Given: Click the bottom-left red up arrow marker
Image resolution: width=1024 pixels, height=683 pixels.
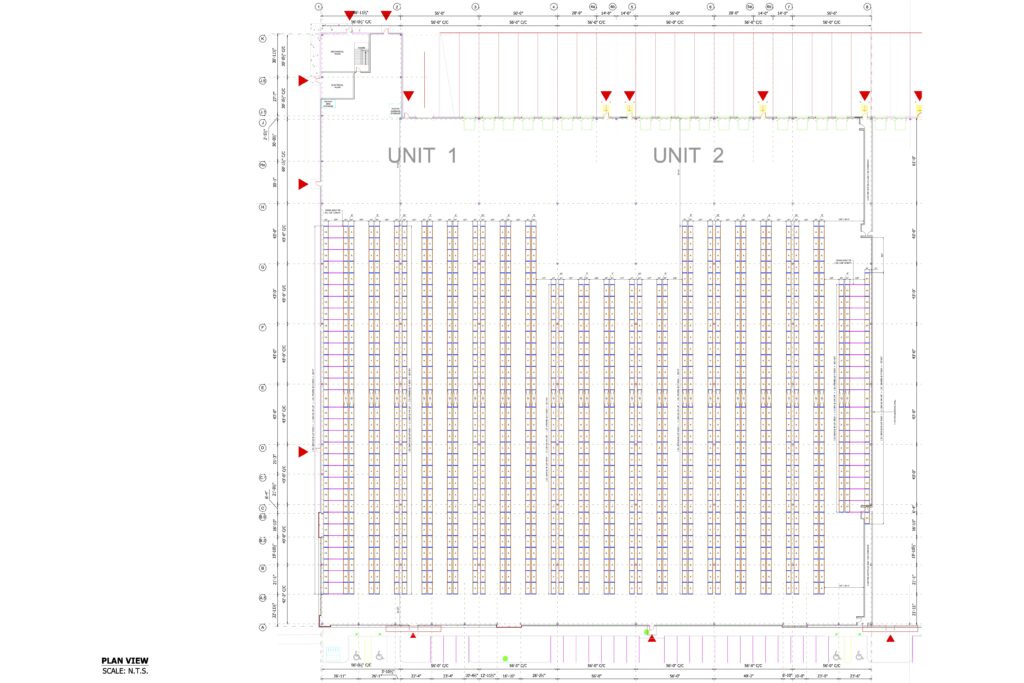Looking at the screenshot, I should 415,632.
